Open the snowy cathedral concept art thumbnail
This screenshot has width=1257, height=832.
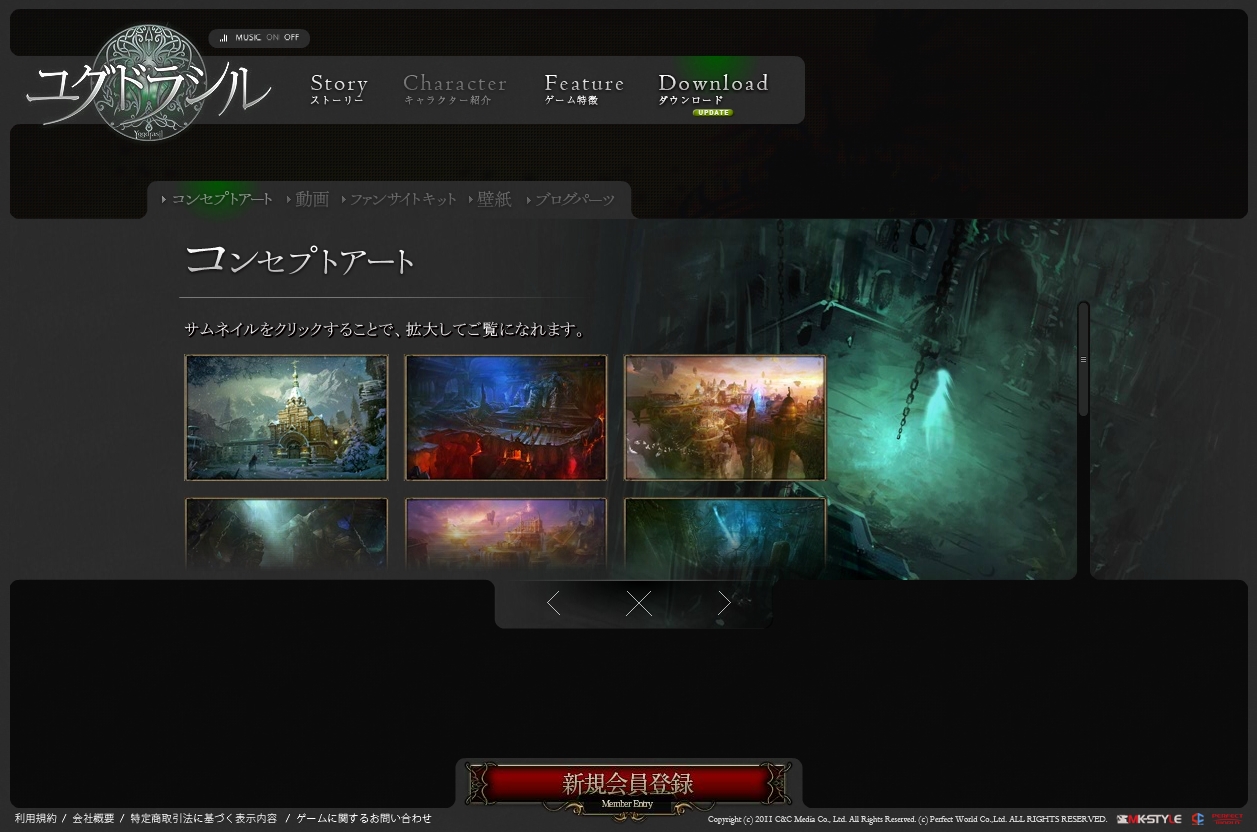(286, 418)
